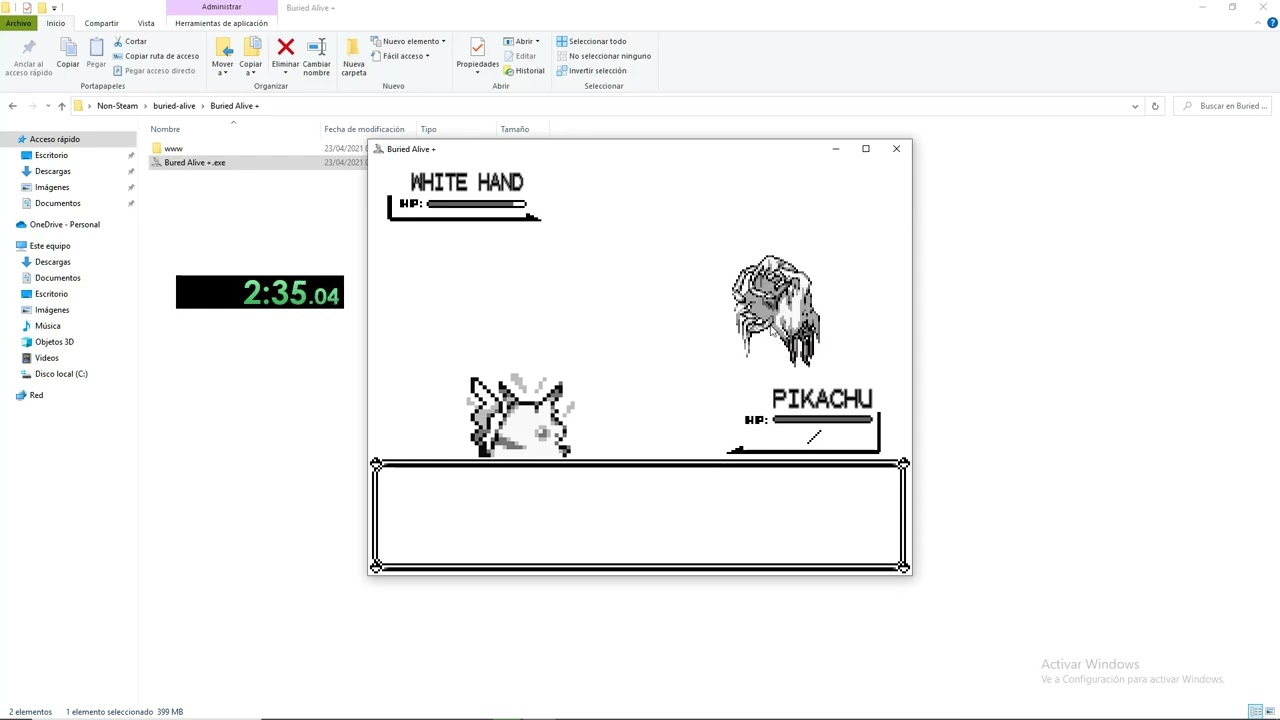1280x720 pixels.
Task: Select the Buried Alive +.exe file
Action: coord(258,162)
